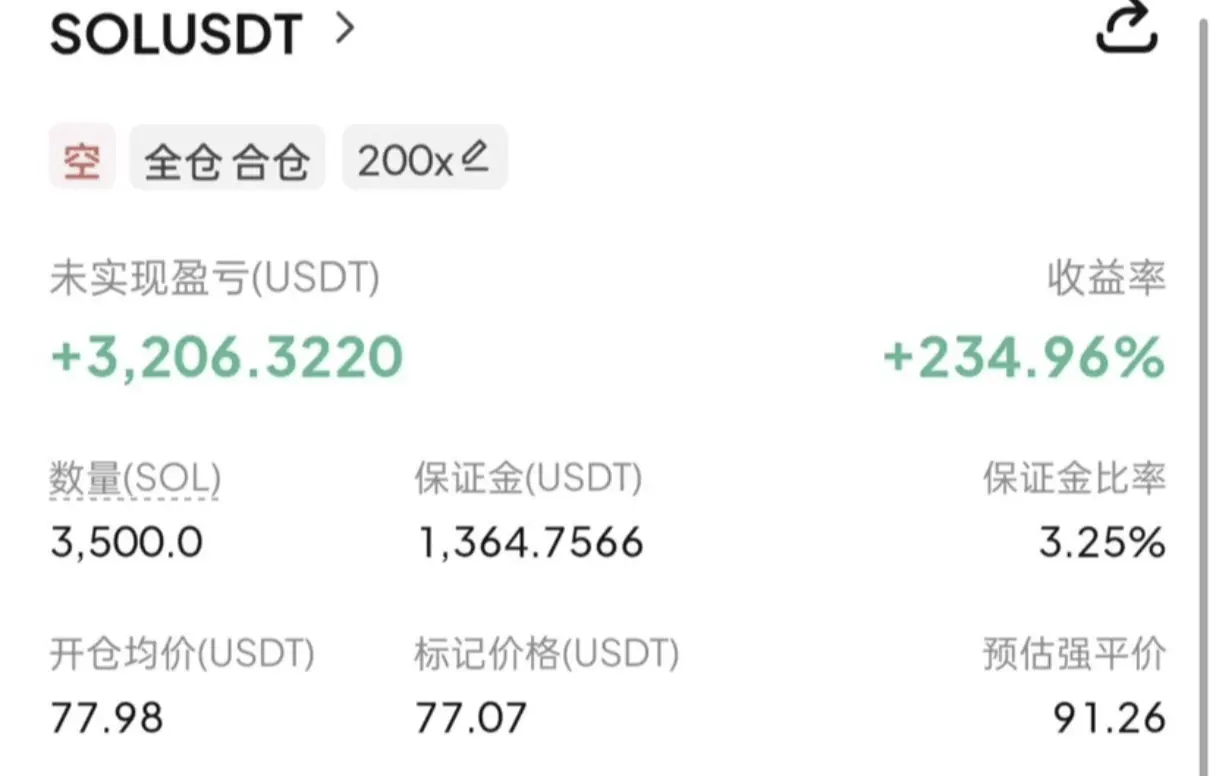Edit leverage using the pencil icon

coord(476,156)
